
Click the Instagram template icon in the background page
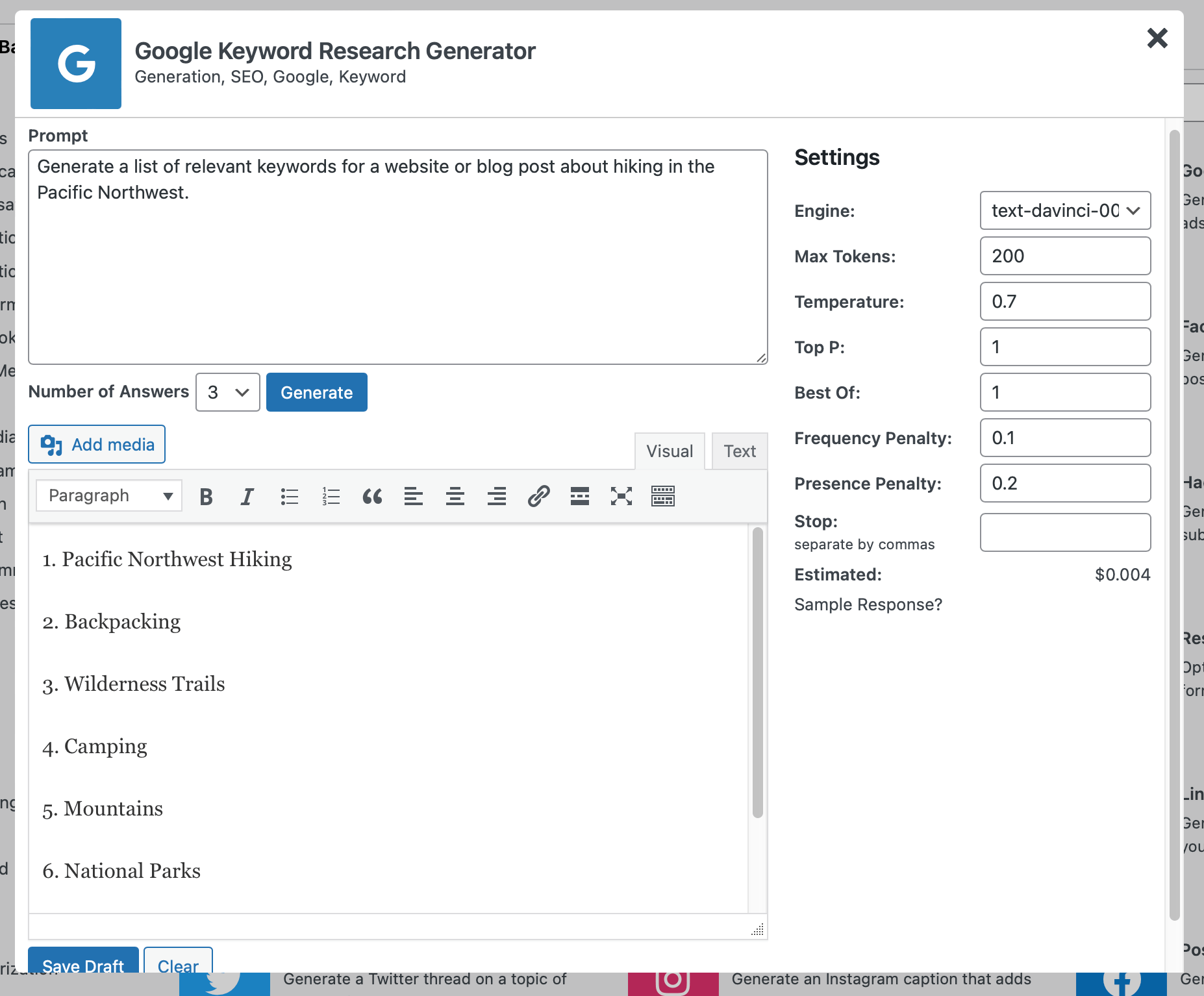(673, 983)
